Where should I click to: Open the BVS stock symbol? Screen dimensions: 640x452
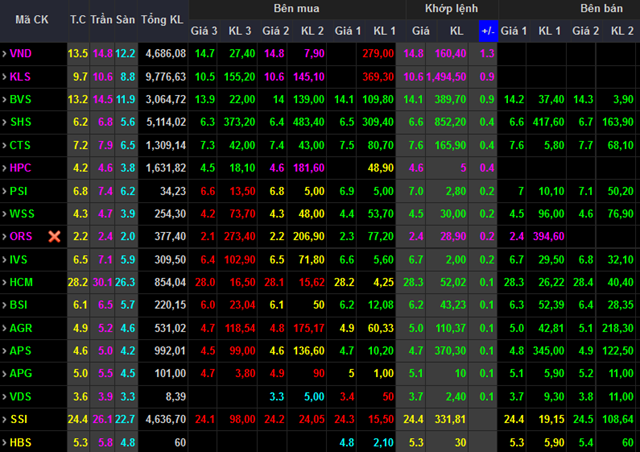pyautogui.click(x=20, y=99)
